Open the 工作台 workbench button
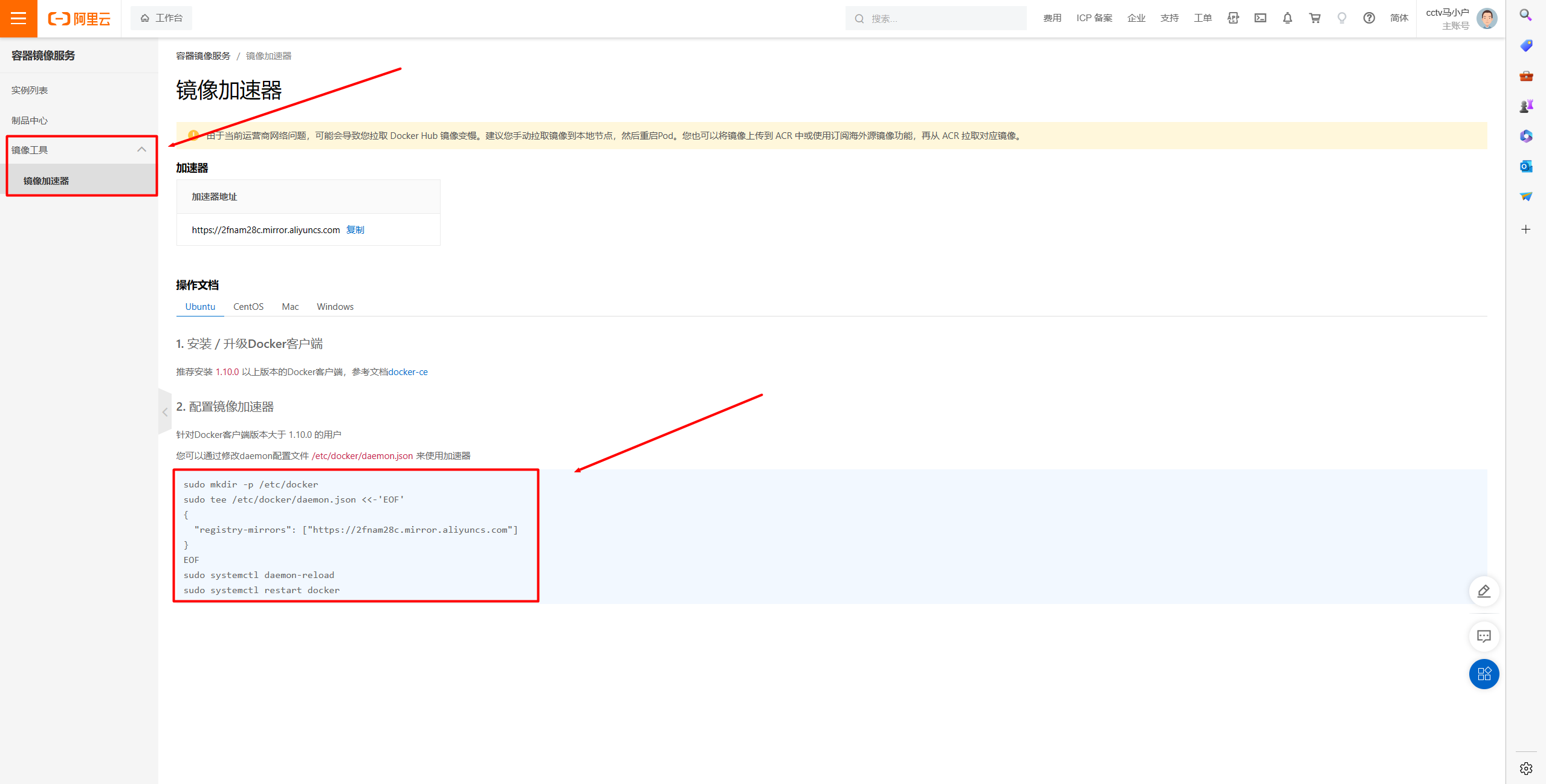Screen dimensions: 1546x784 161,18
